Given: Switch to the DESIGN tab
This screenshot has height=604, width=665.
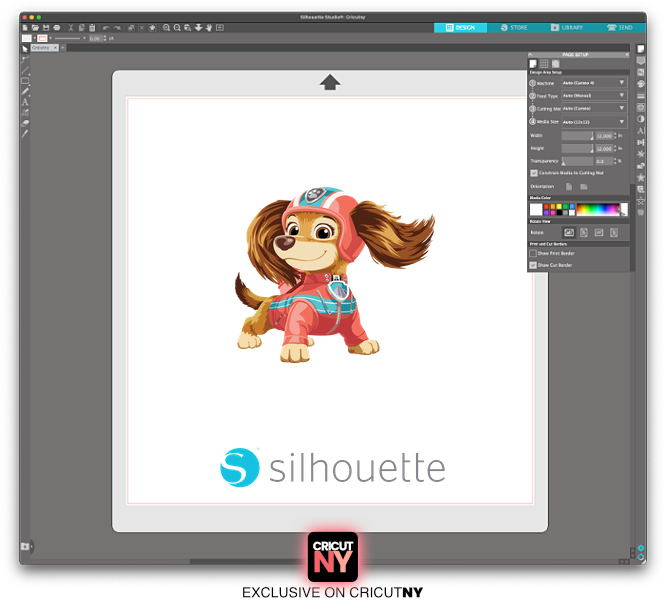Looking at the screenshot, I should click(460, 28).
